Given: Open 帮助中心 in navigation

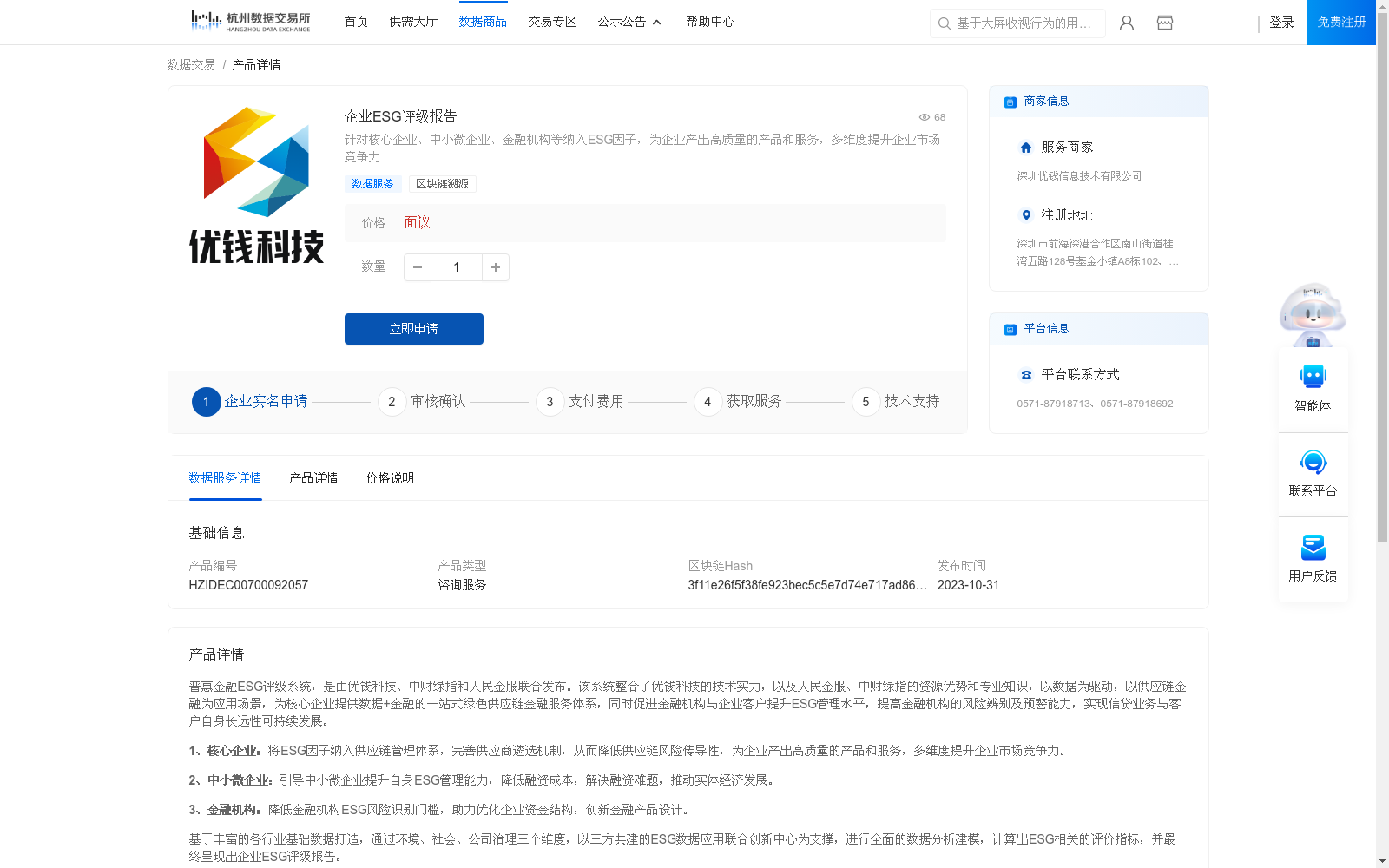Looking at the screenshot, I should click(710, 22).
